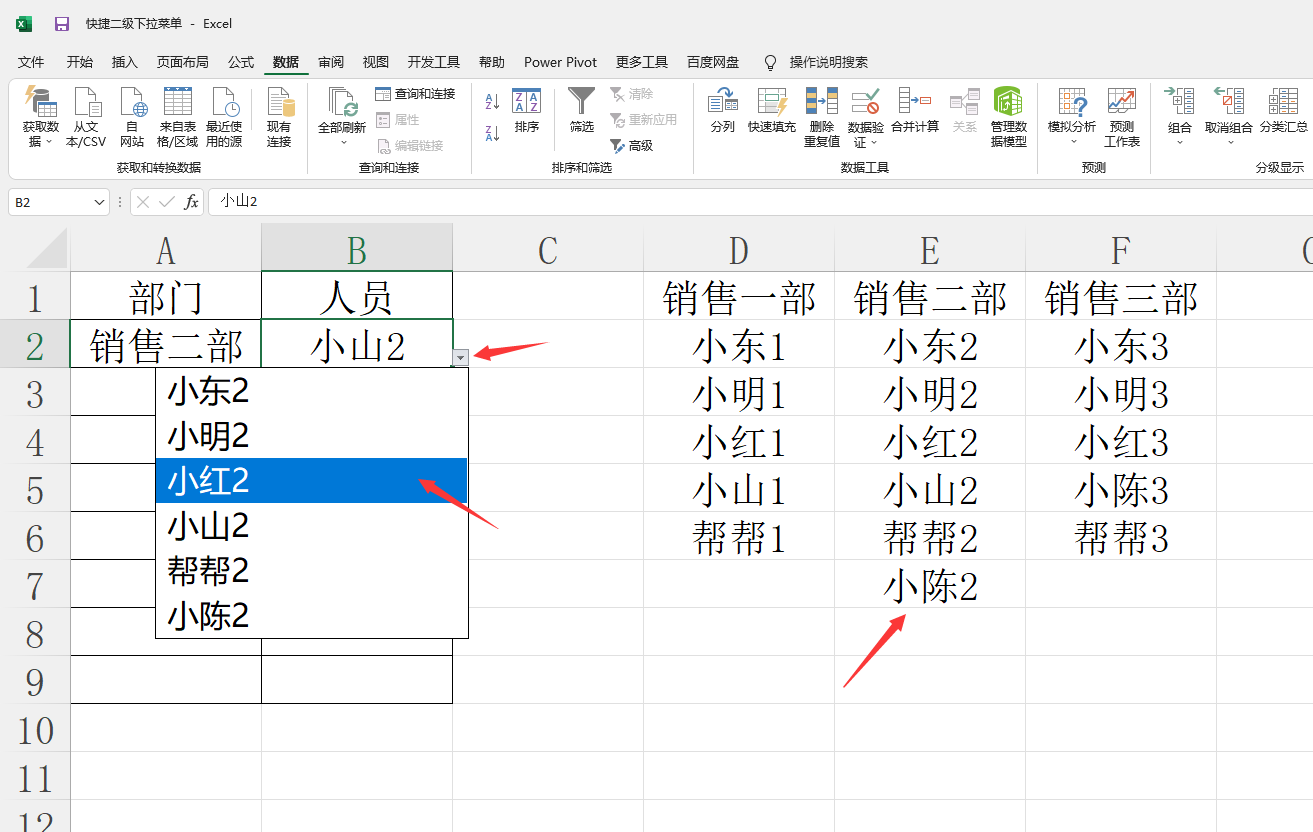This screenshot has width=1313, height=832.
Task: Expand 全部刷新 dropdown arrow
Action: [342, 143]
